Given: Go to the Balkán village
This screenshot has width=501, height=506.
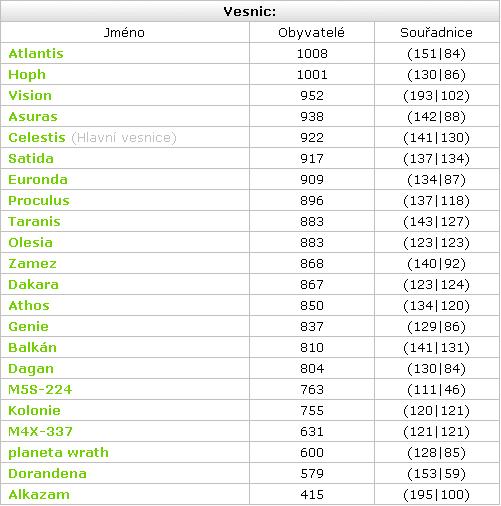Looking at the screenshot, I should (32, 348).
